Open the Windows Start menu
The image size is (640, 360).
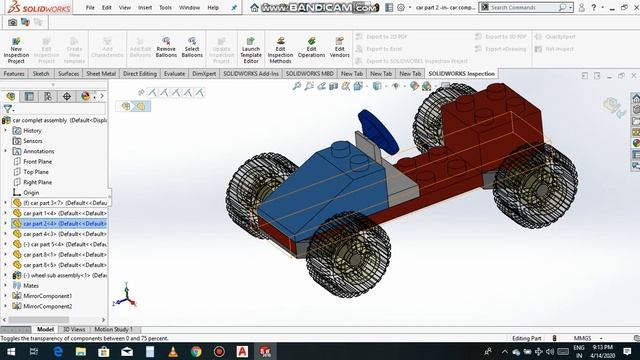[x=11, y=351]
